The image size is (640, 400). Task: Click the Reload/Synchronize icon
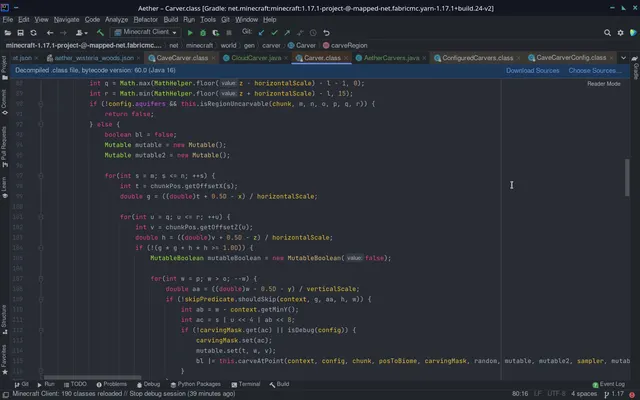tap(33, 33)
